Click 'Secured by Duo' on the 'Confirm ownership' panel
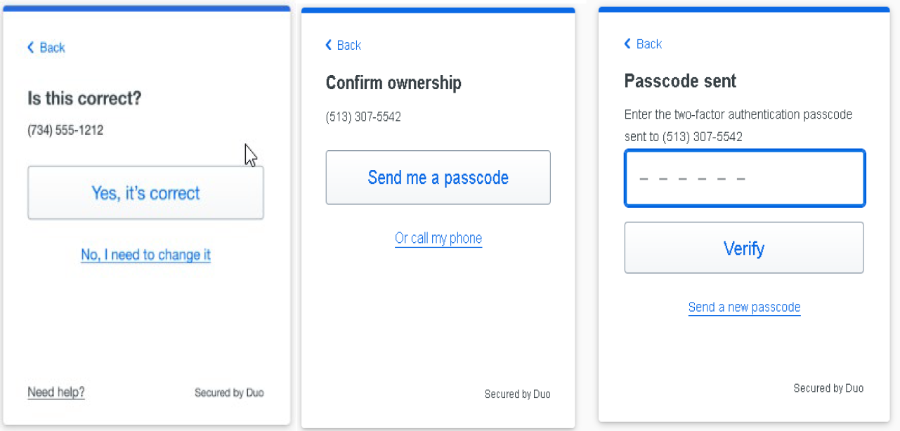The height and width of the screenshot is (431, 900). pyautogui.click(x=517, y=394)
